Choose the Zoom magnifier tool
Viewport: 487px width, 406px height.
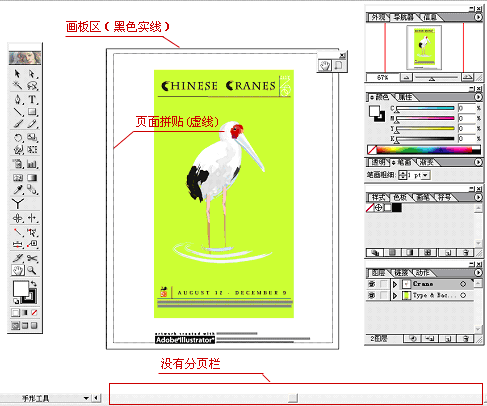point(32,270)
